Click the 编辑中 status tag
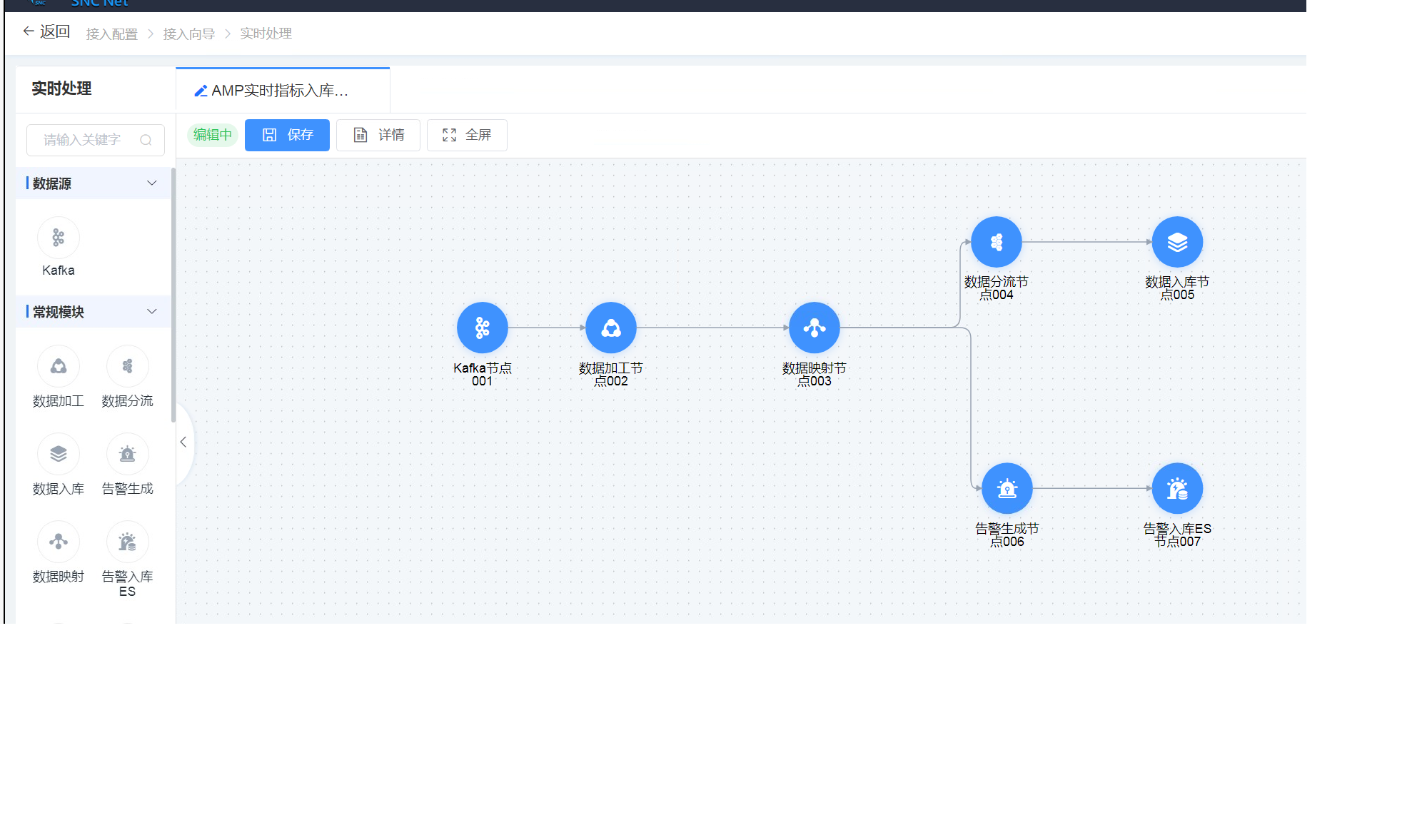Image resolution: width=1422 pixels, height=840 pixels. point(213,135)
